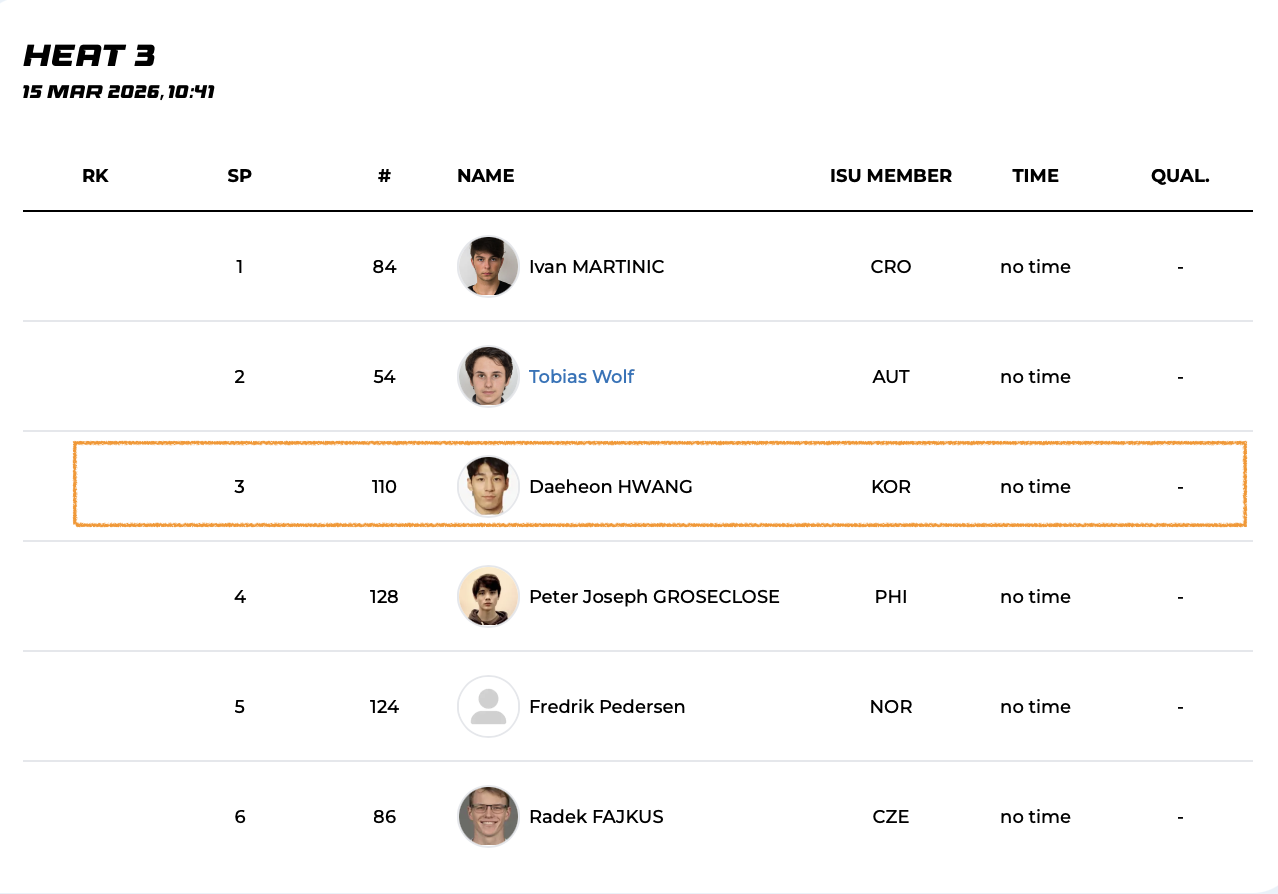Click the SP column header
The width and height of the screenshot is (1278, 894).
(239, 176)
